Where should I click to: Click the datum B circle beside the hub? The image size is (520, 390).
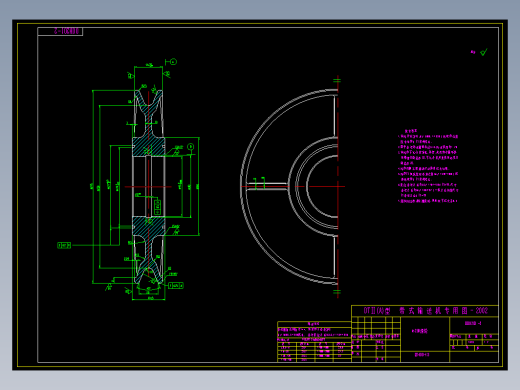(x=190, y=147)
